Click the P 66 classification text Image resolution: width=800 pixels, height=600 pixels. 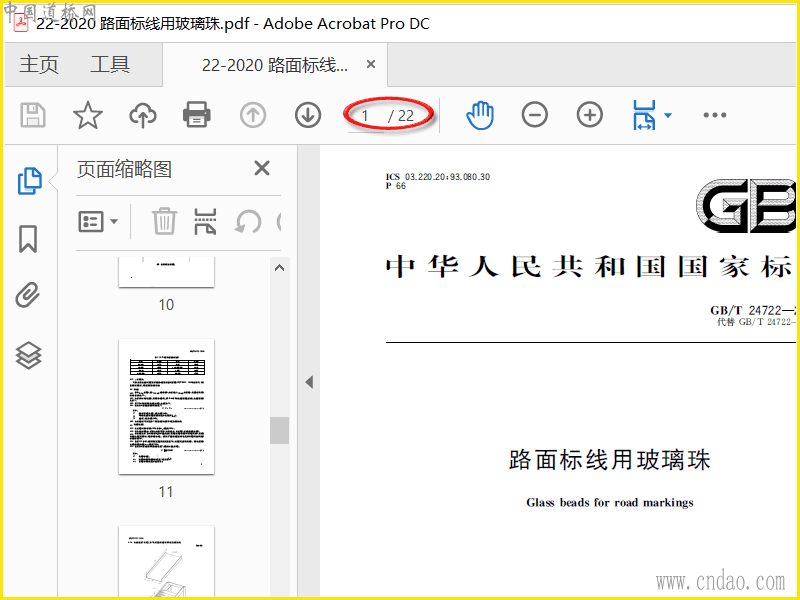point(396,186)
